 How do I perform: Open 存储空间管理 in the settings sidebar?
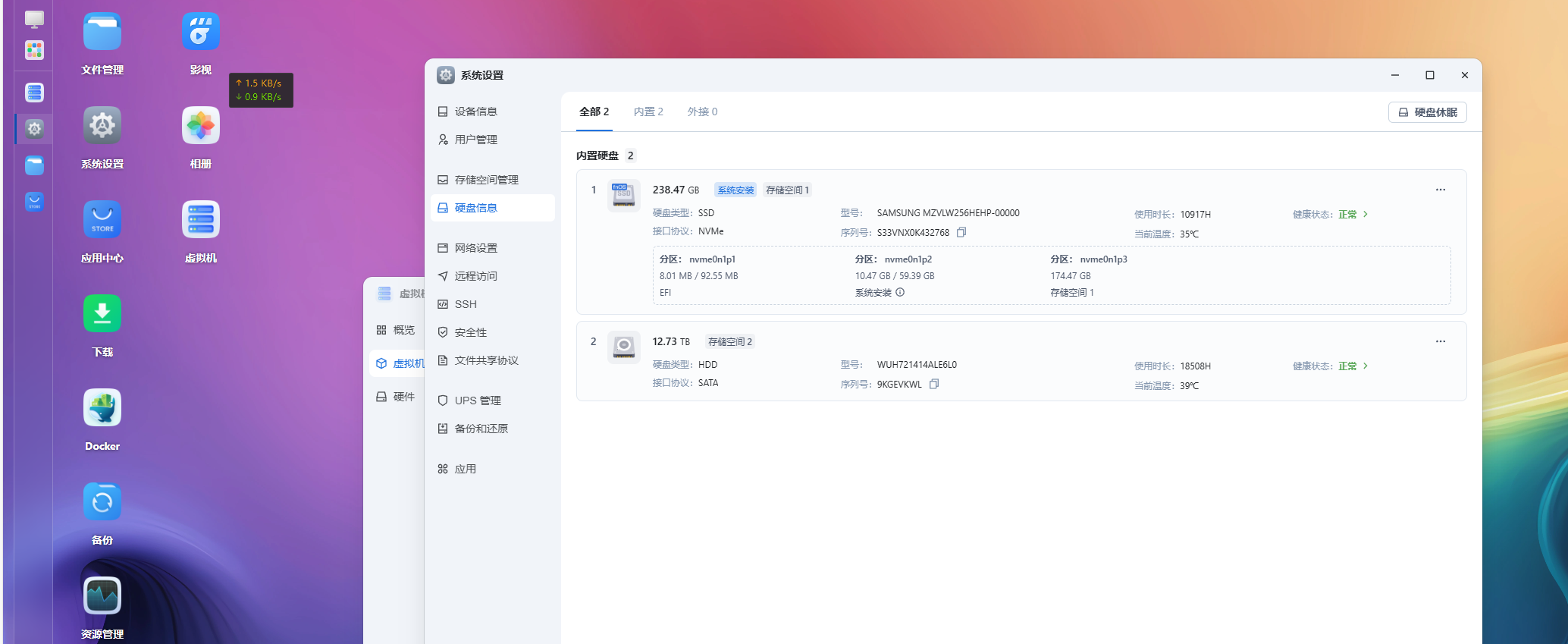[486, 180]
